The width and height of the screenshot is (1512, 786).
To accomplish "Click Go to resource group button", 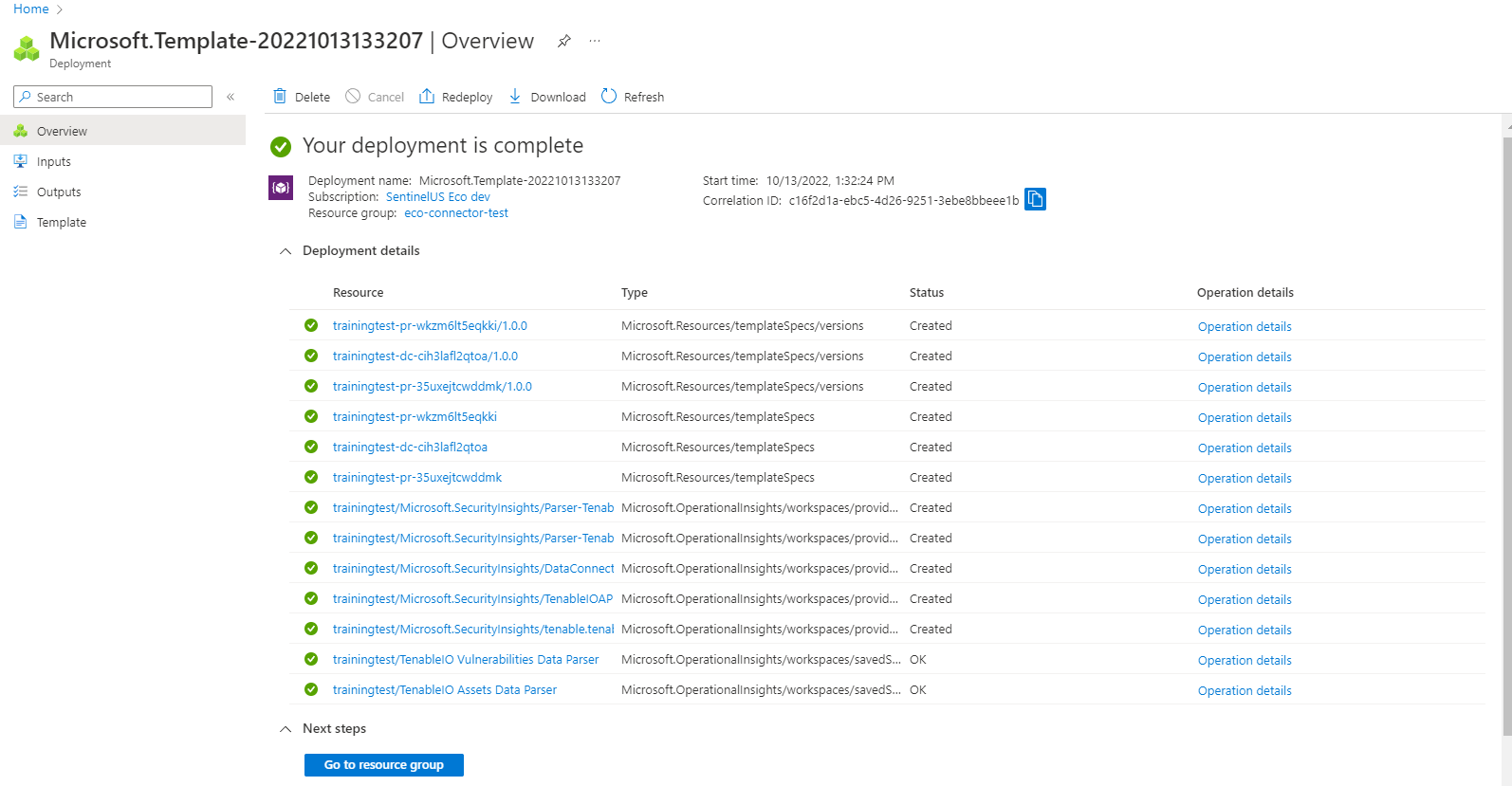I will (x=384, y=765).
